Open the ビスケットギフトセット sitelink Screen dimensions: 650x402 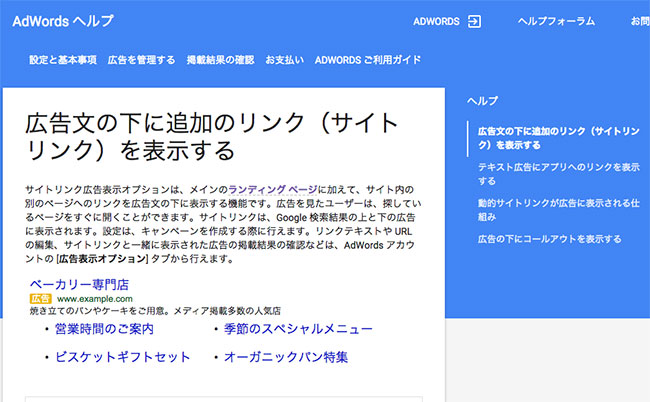tap(123, 357)
